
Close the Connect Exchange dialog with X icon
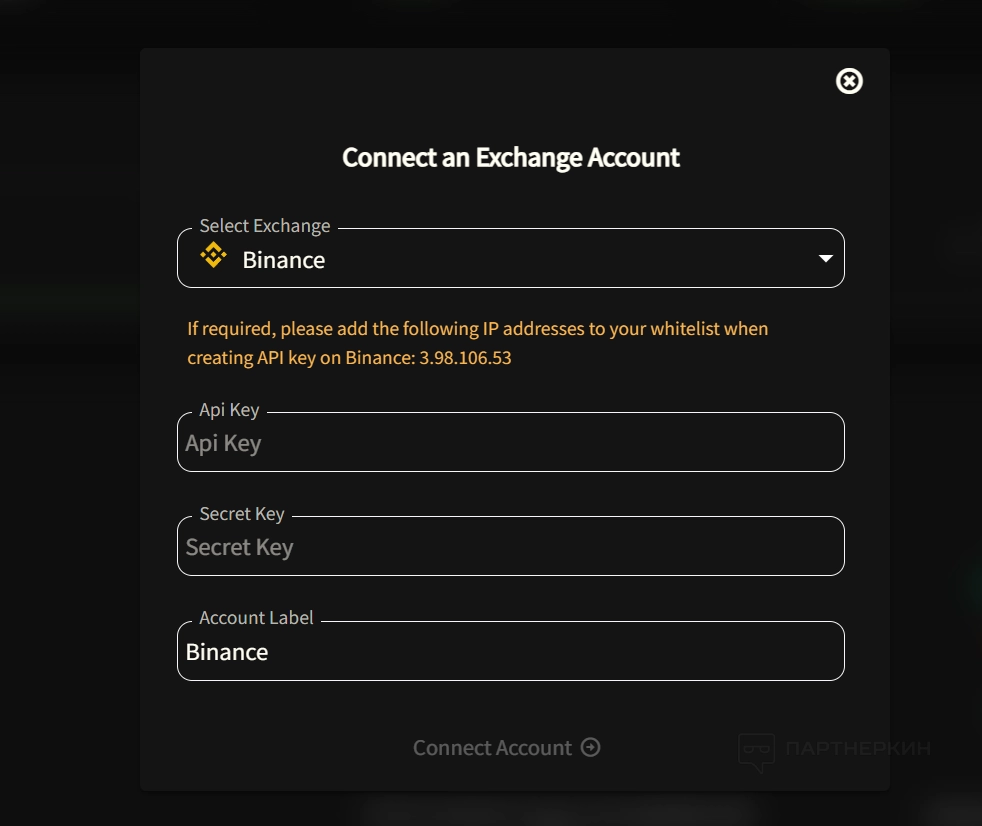coord(849,81)
